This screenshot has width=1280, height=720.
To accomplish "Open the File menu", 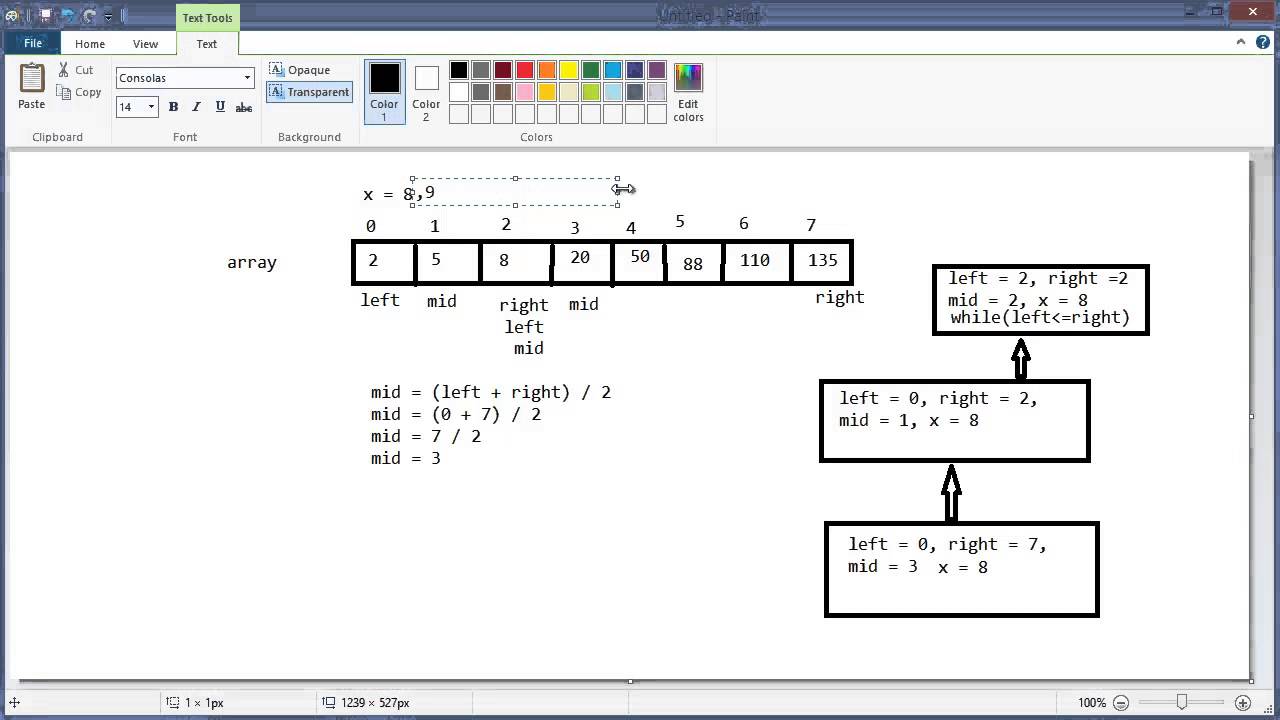I will click(33, 44).
